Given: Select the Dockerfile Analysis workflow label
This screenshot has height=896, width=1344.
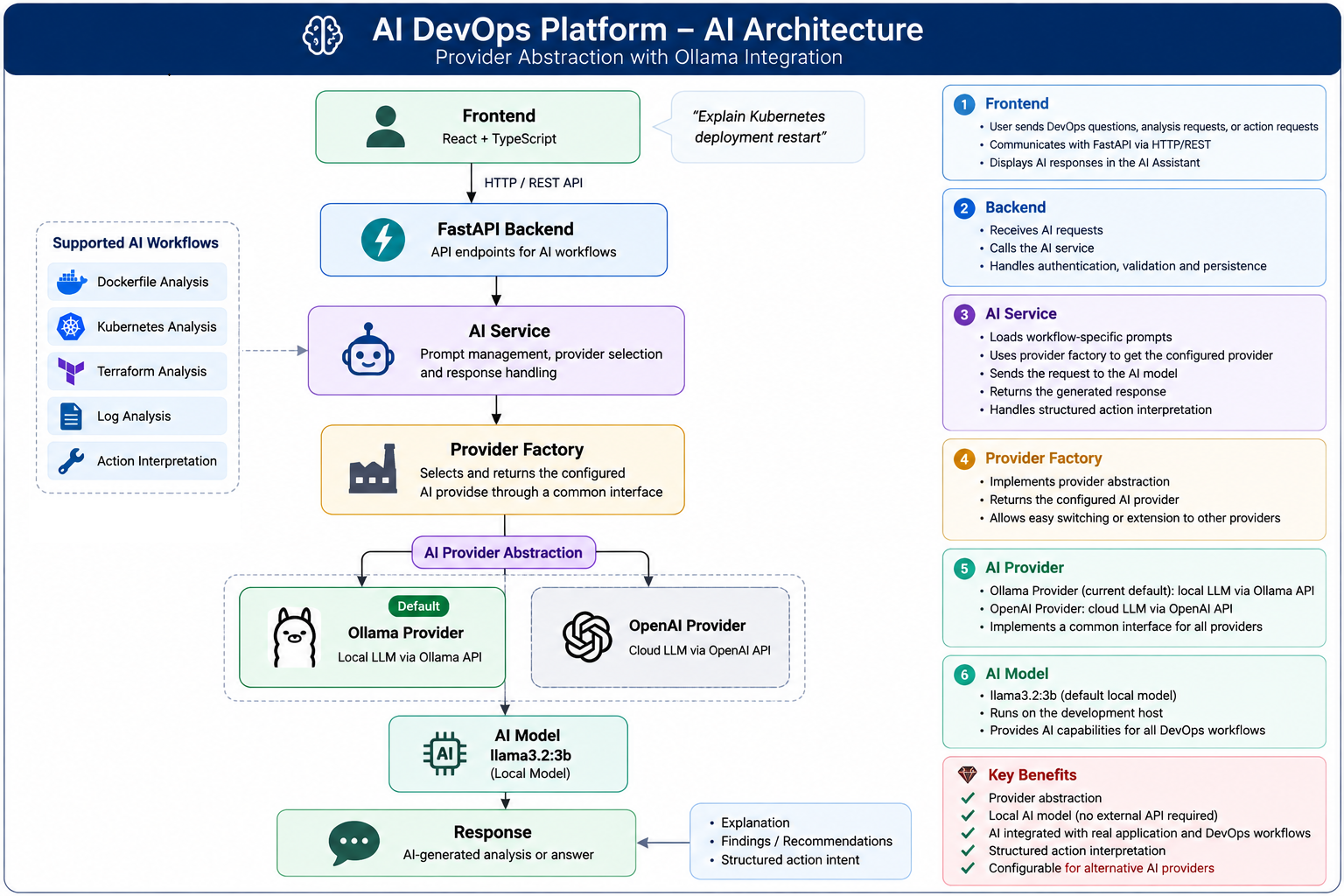Looking at the screenshot, I should point(152,282).
